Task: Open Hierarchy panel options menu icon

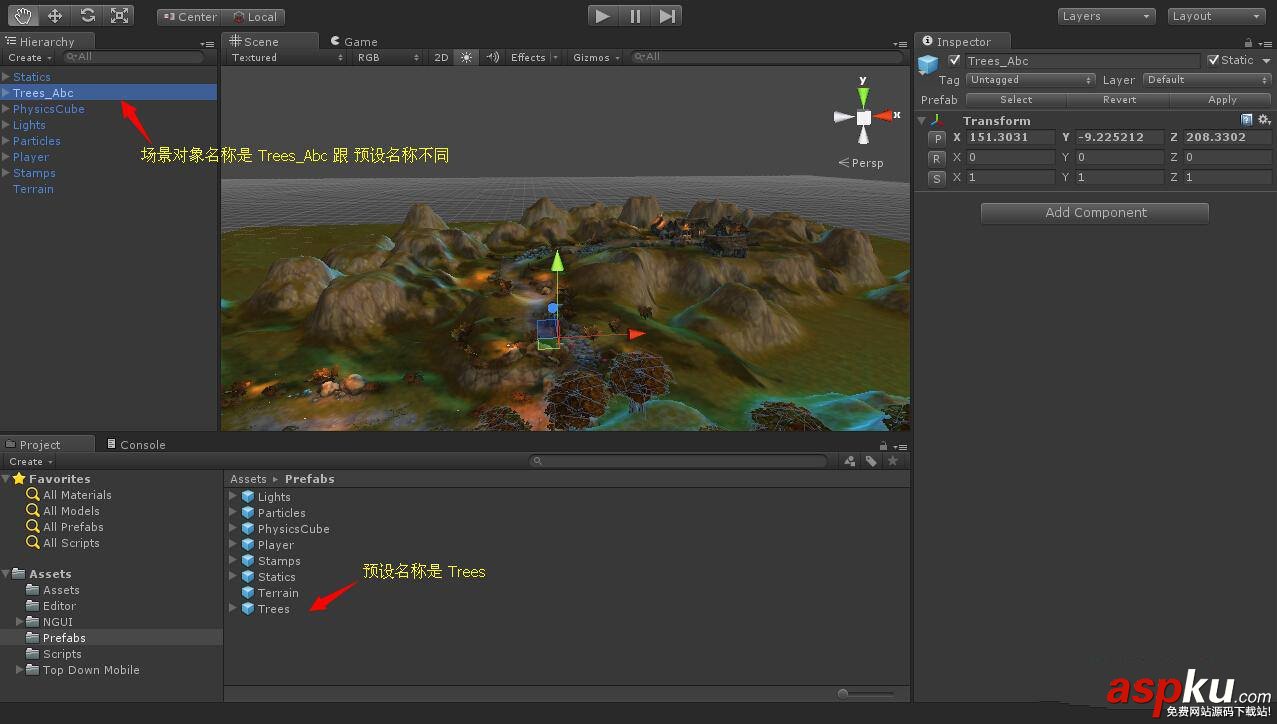Action: (x=206, y=43)
